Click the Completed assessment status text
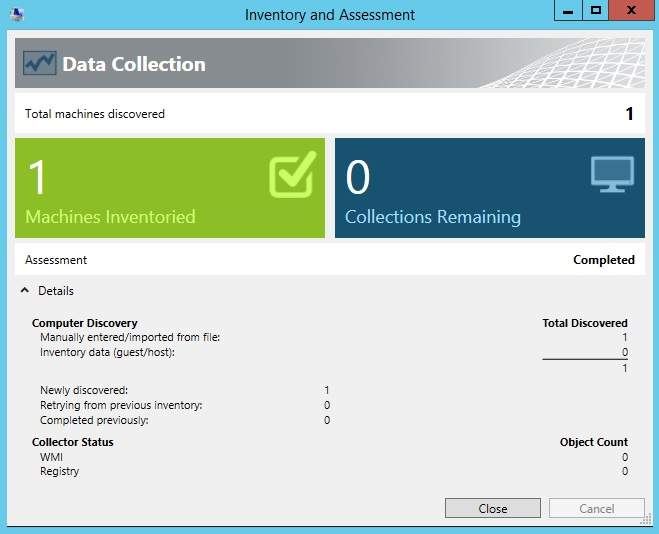Image resolution: width=659 pixels, height=534 pixels. coord(603,260)
